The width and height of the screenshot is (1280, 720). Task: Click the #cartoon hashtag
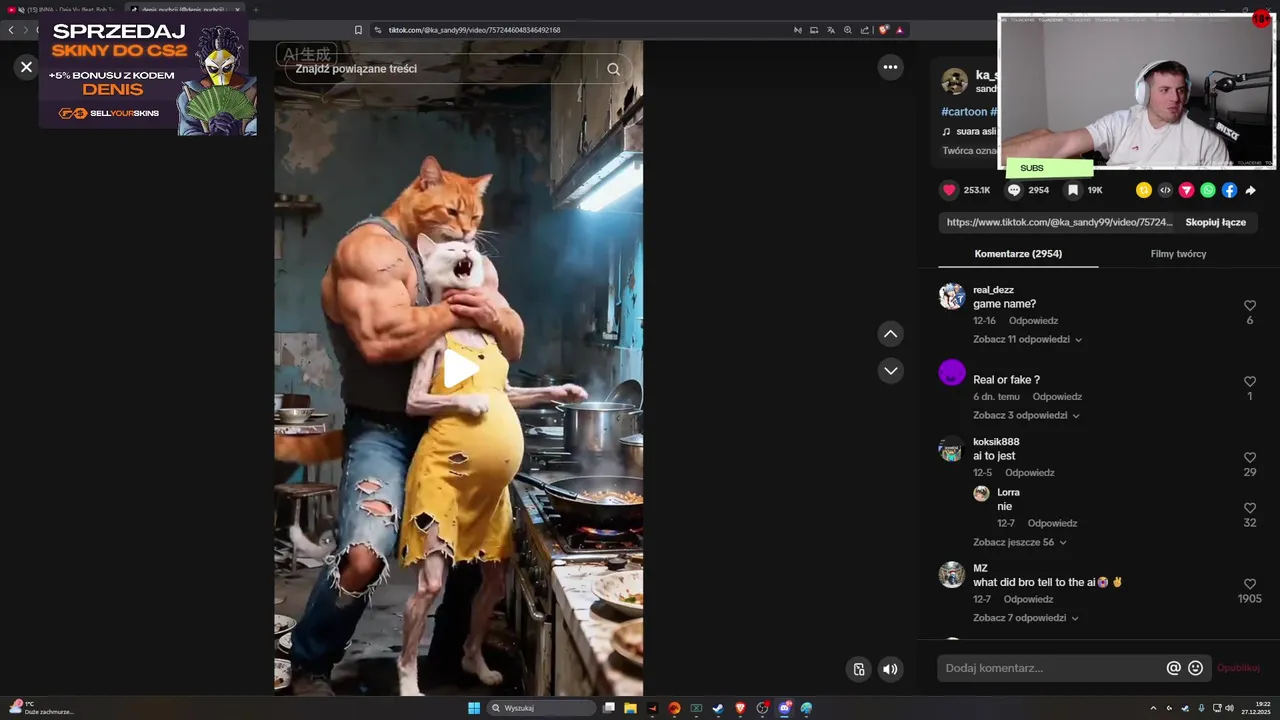964,112
